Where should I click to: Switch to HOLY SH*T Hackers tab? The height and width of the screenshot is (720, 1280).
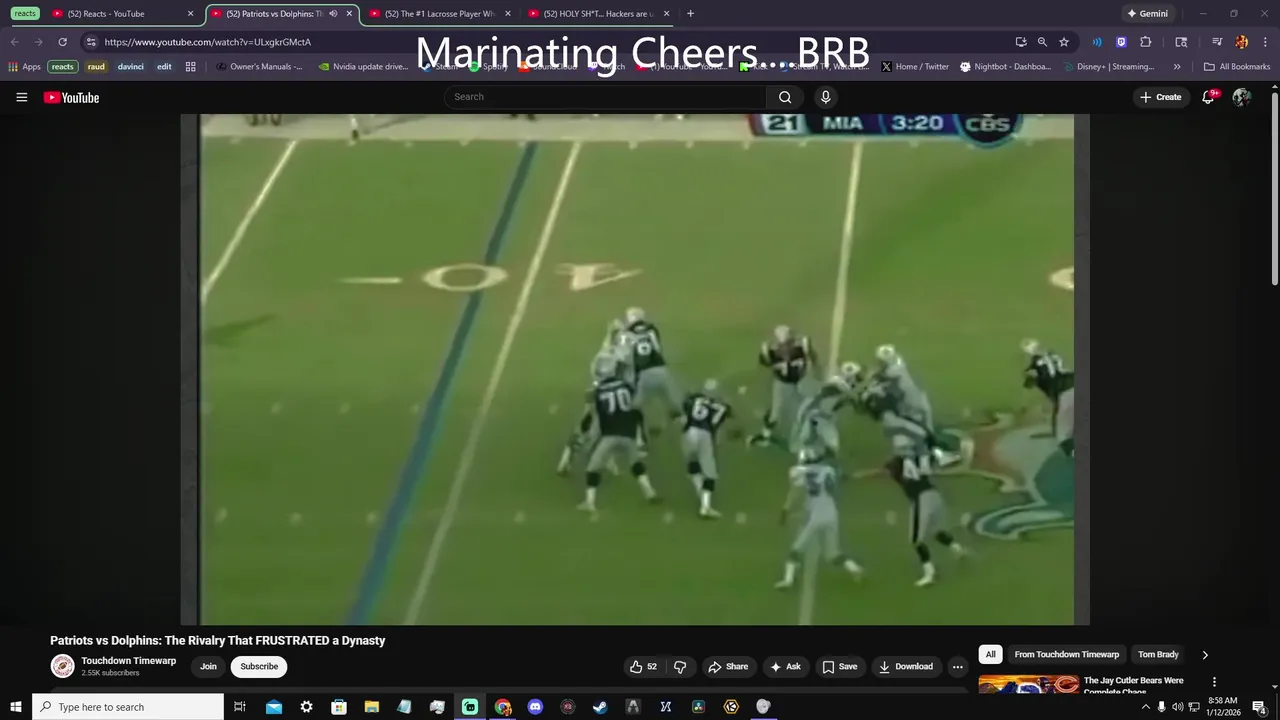tap(598, 14)
